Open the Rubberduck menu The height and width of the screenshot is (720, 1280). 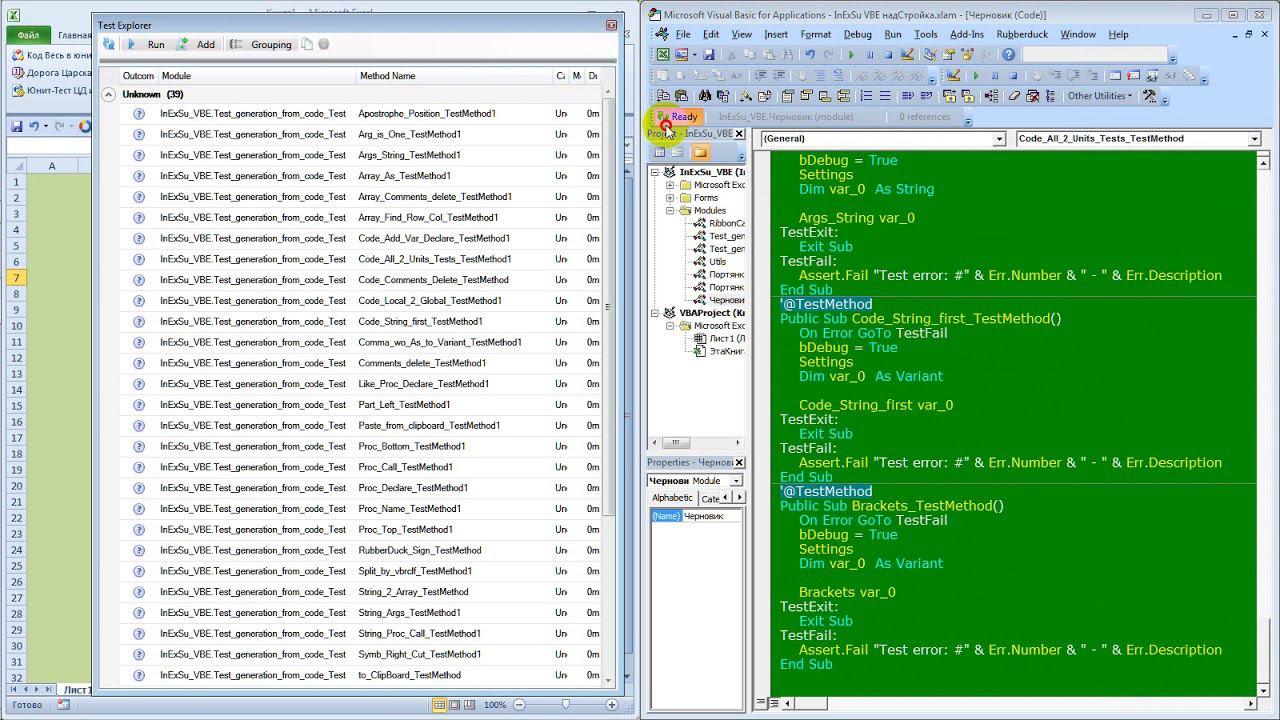pos(1021,34)
